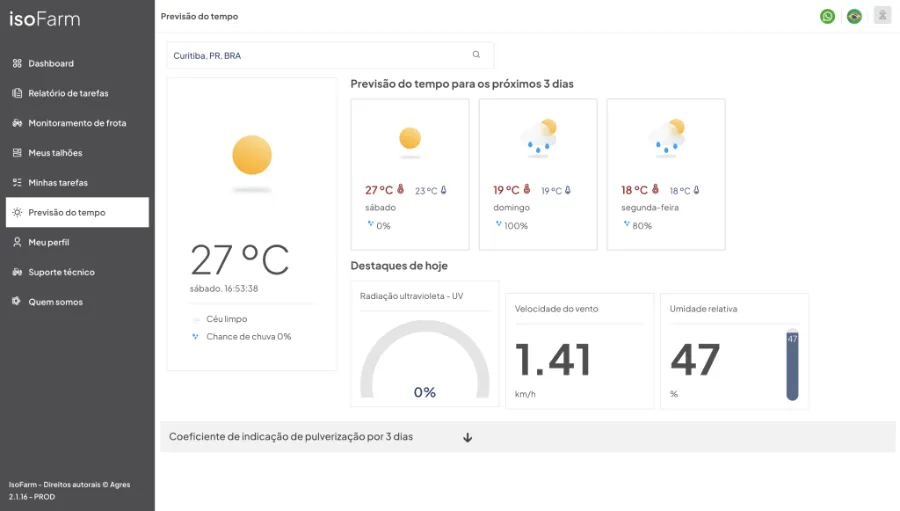Click the 47 humidity value
The image size is (900, 511).
[x=695, y=361]
